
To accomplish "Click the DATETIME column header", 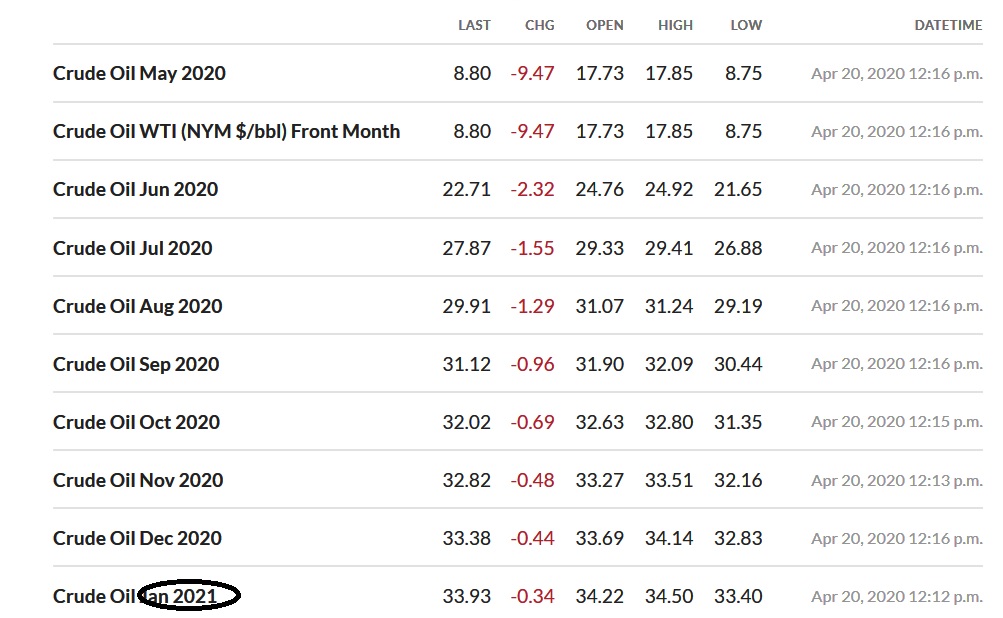I will click(x=948, y=25).
